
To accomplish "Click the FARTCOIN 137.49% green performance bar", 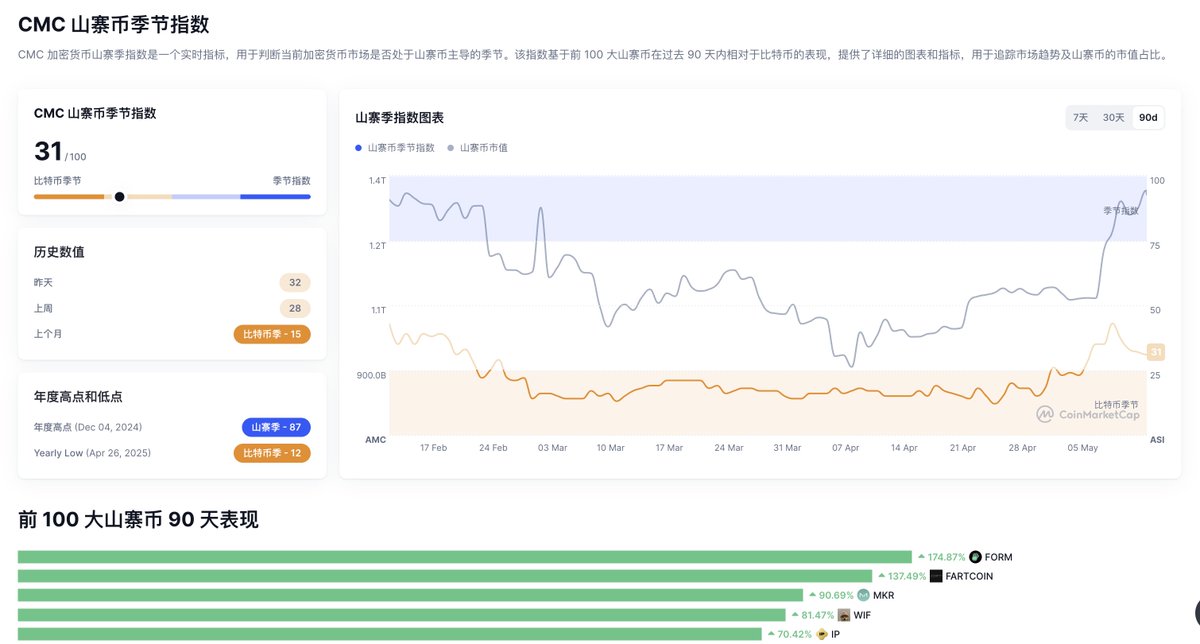I will point(445,576).
